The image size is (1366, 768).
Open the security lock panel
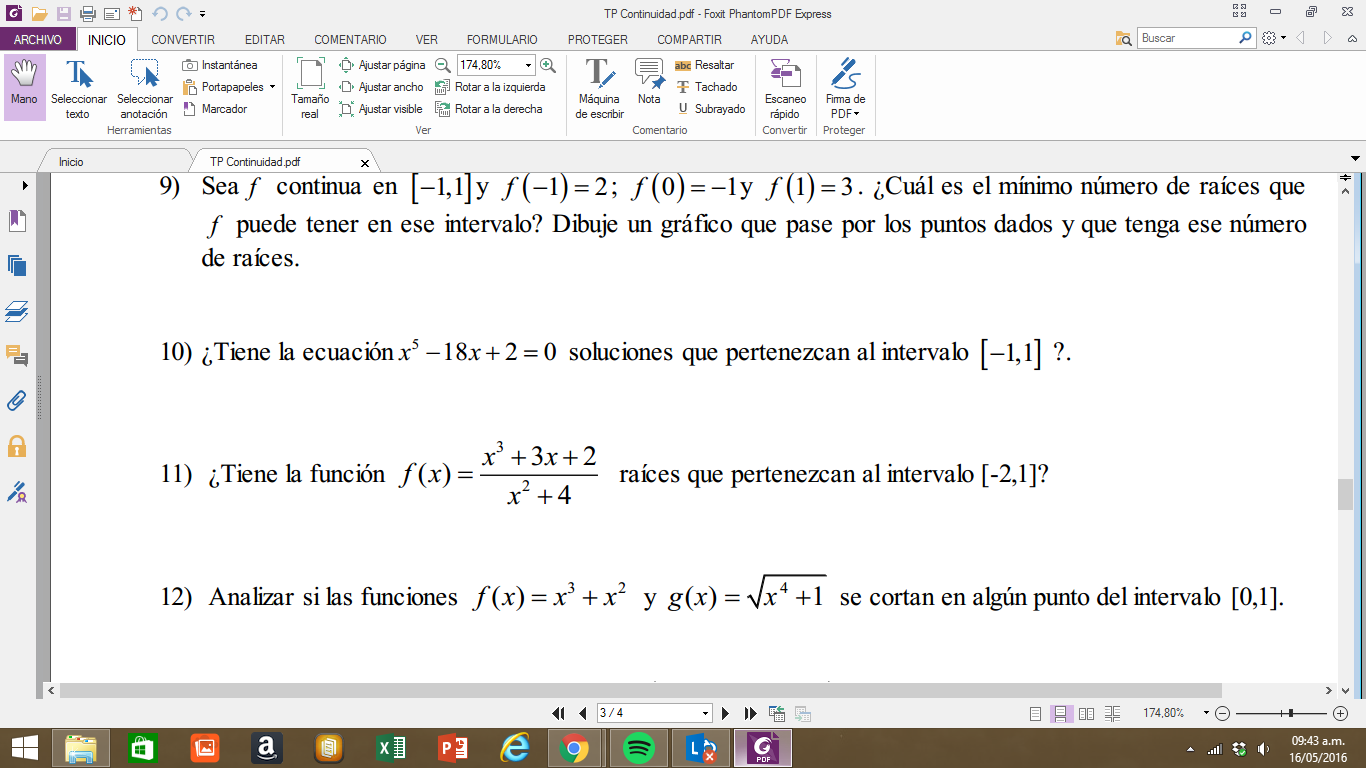(17, 446)
